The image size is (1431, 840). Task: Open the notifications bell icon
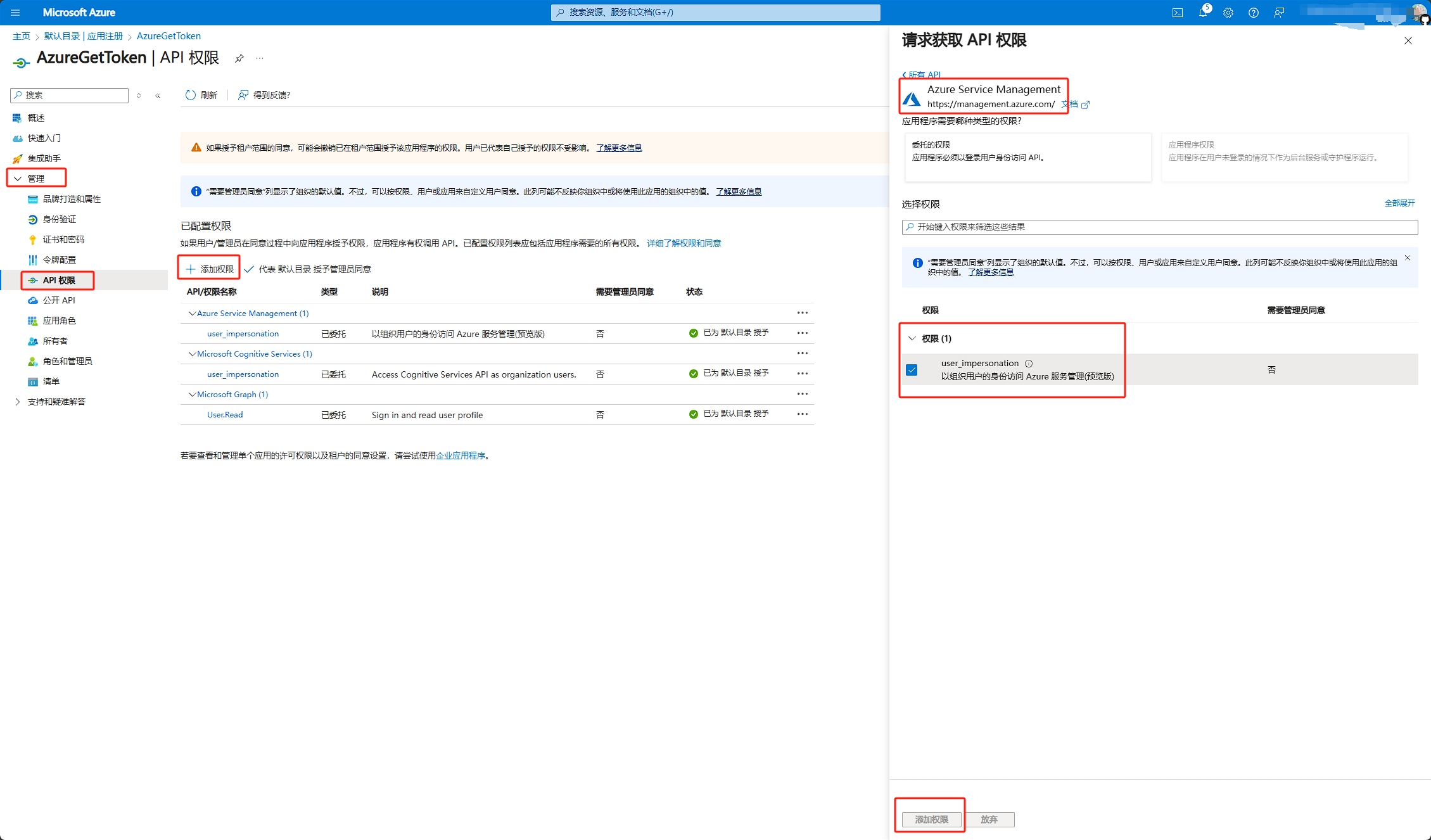1202,13
